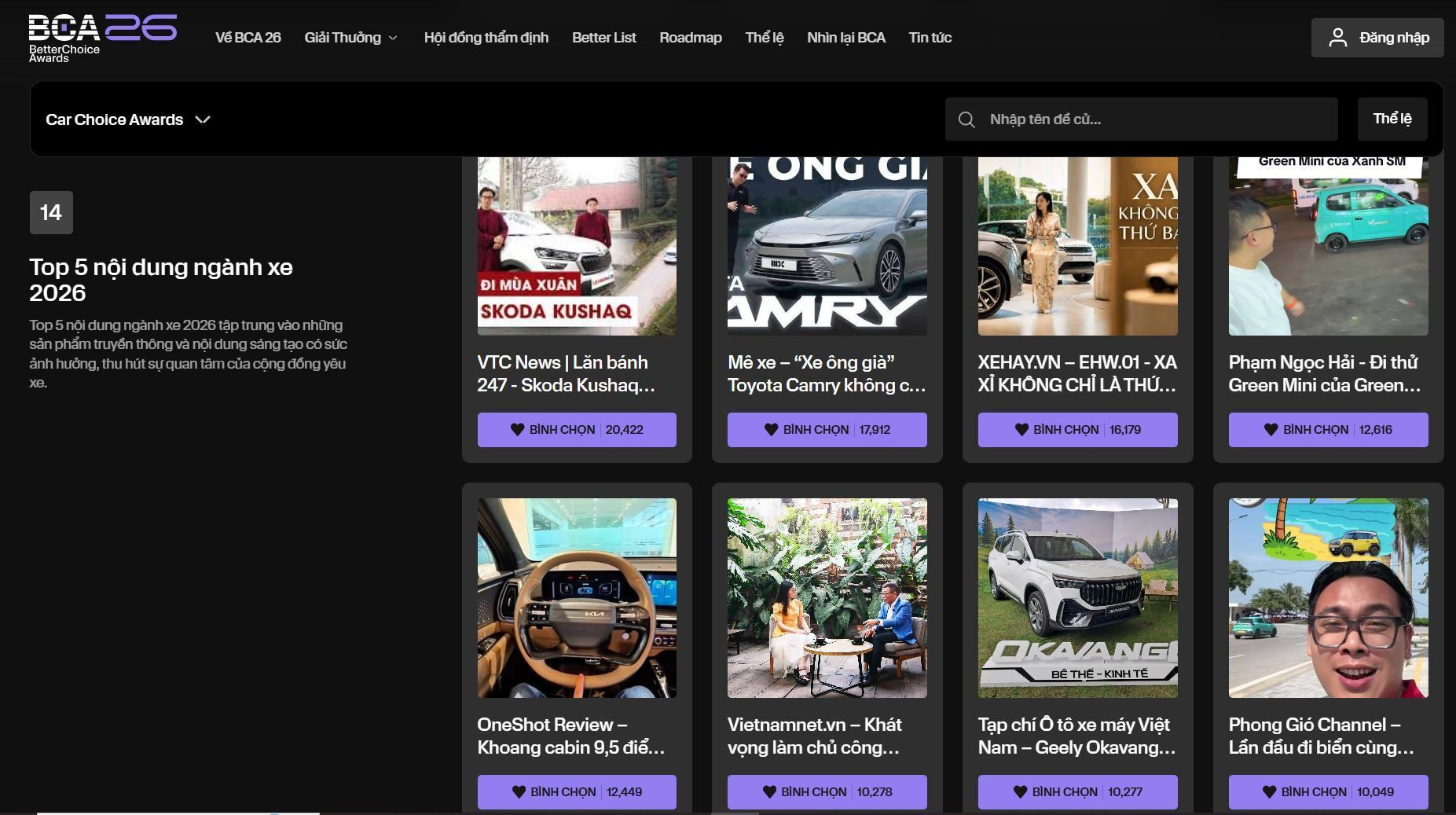
Task: Open Thể lệ in the top navigation
Action: pyautogui.click(x=765, y=38)
